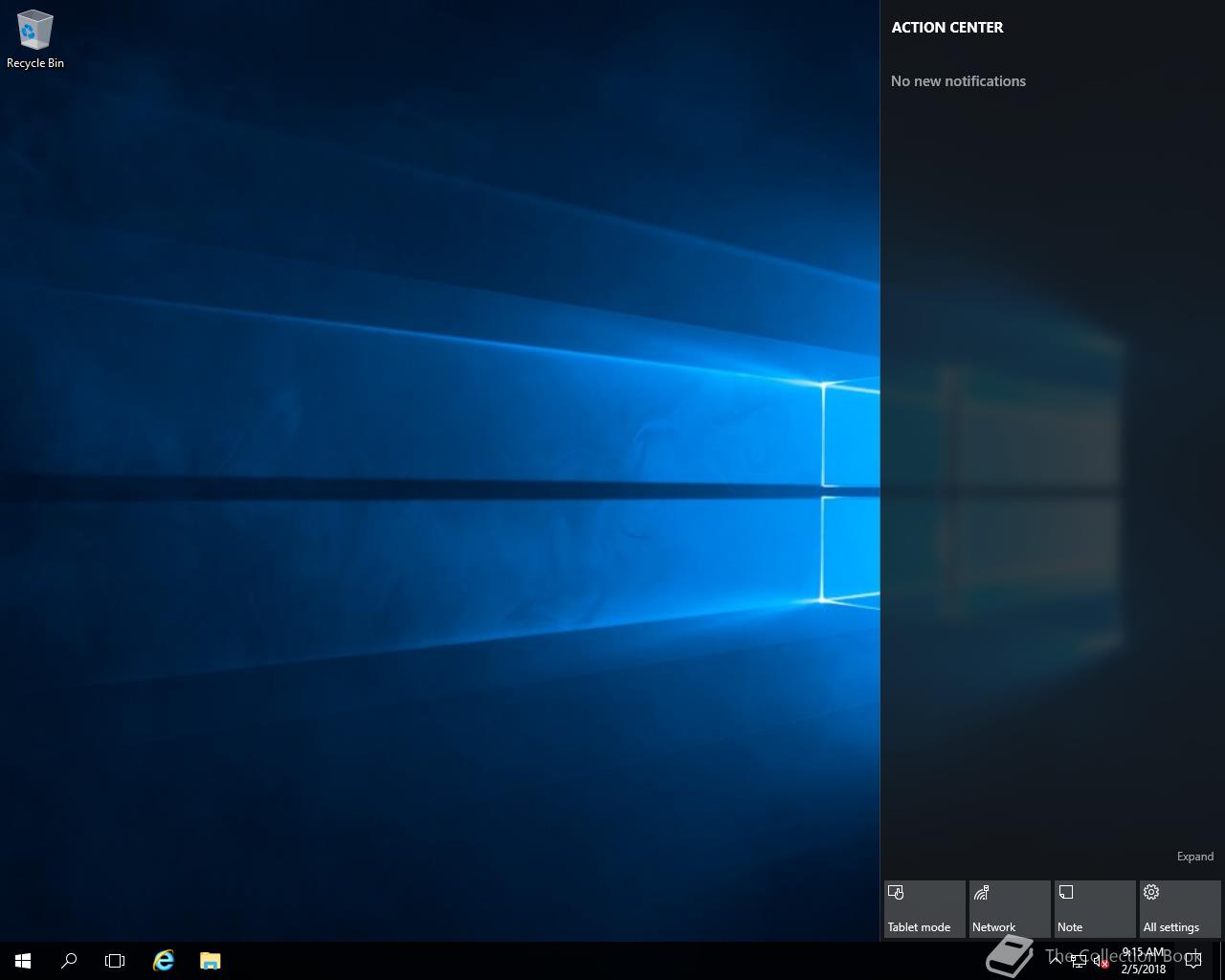Open the clock showing 9:15 AM
1225x980 pixels.
pos(1144,961)
